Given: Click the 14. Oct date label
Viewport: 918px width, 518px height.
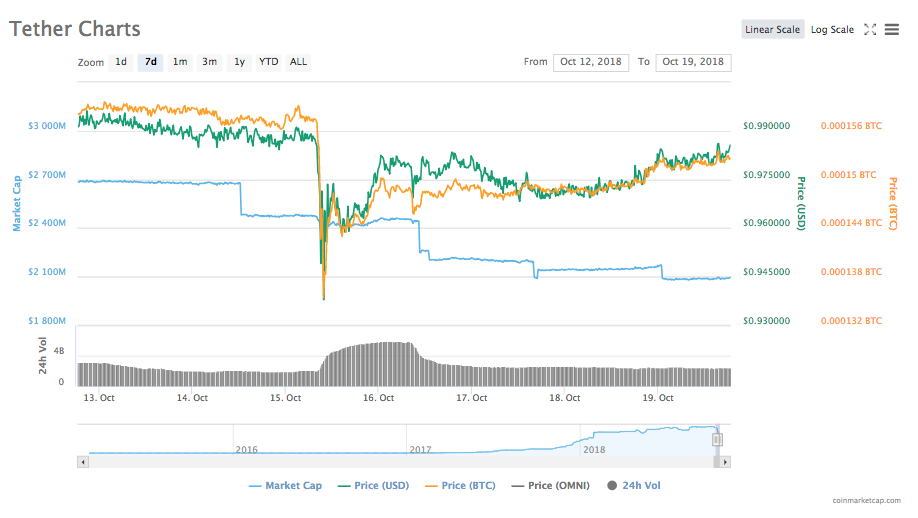Looking at the screenshot, I should (192, 398).
